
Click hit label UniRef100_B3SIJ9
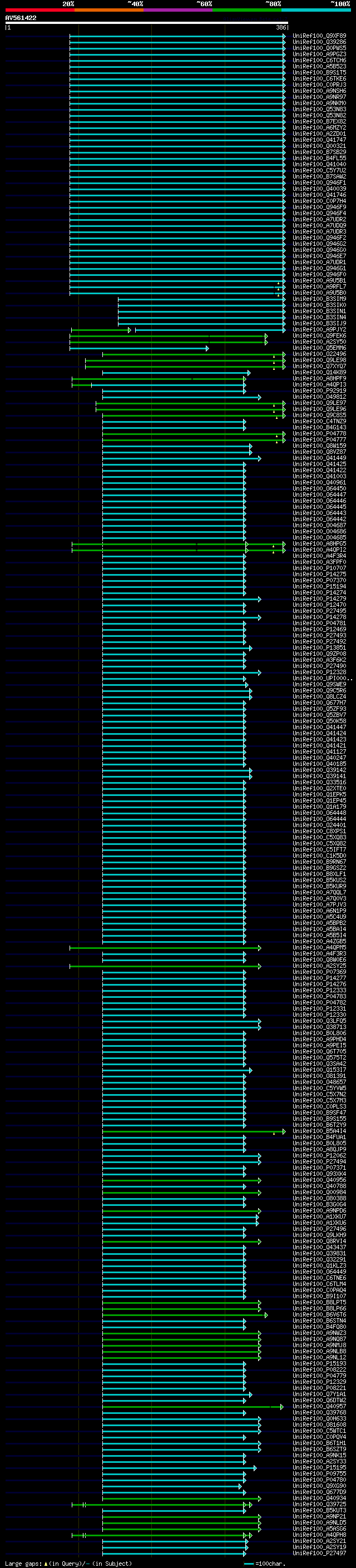point(319,323)
